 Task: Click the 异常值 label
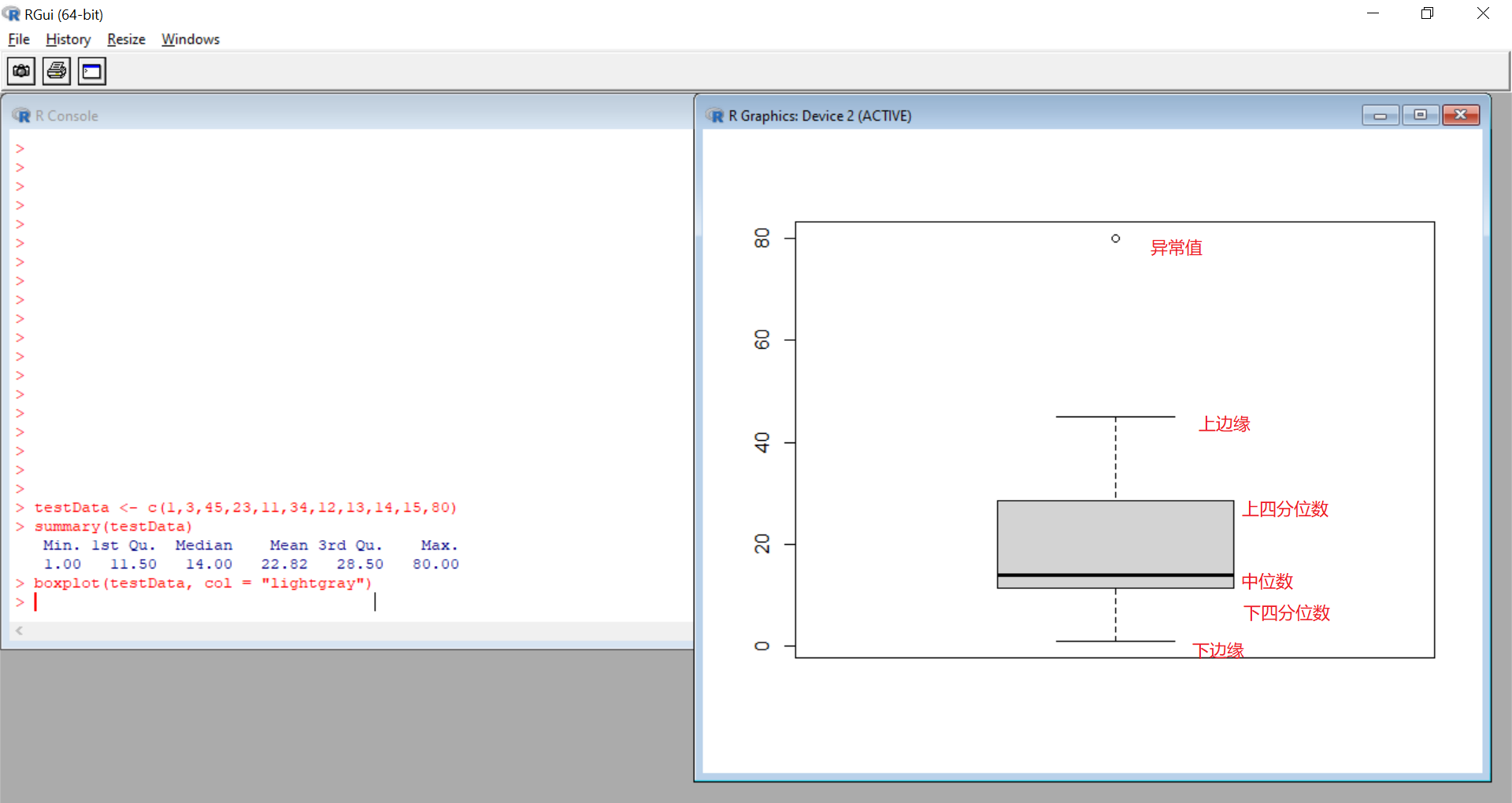(x=1177, y=248)
